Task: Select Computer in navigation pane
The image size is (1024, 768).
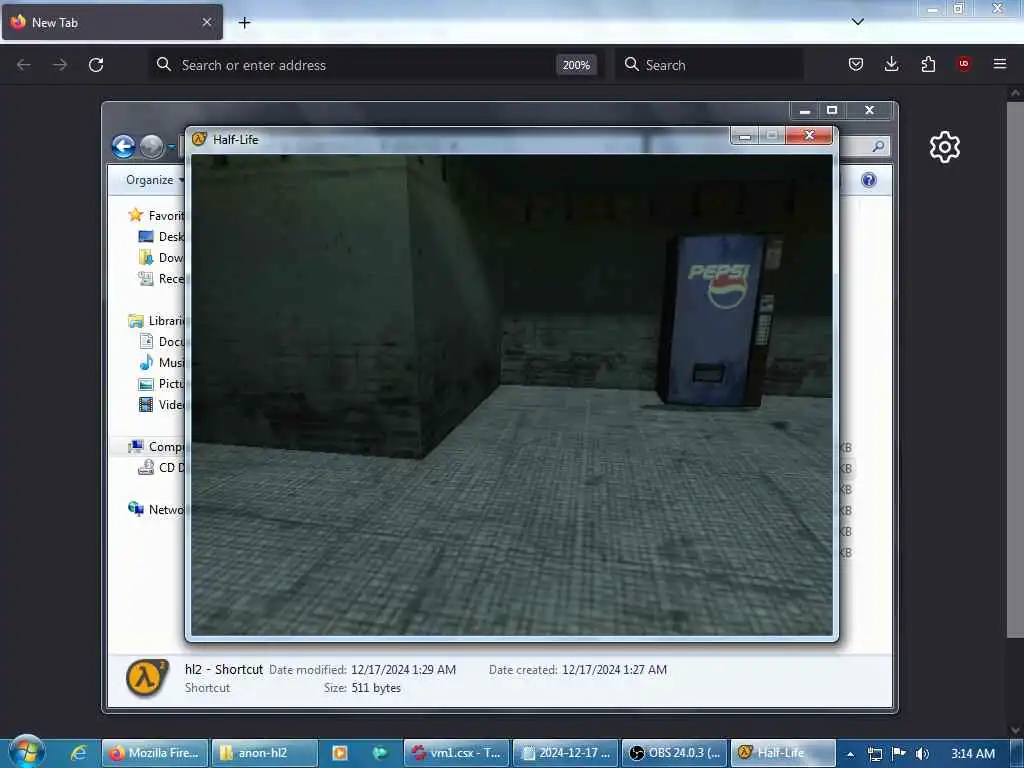Action: (x=157, y=447)
